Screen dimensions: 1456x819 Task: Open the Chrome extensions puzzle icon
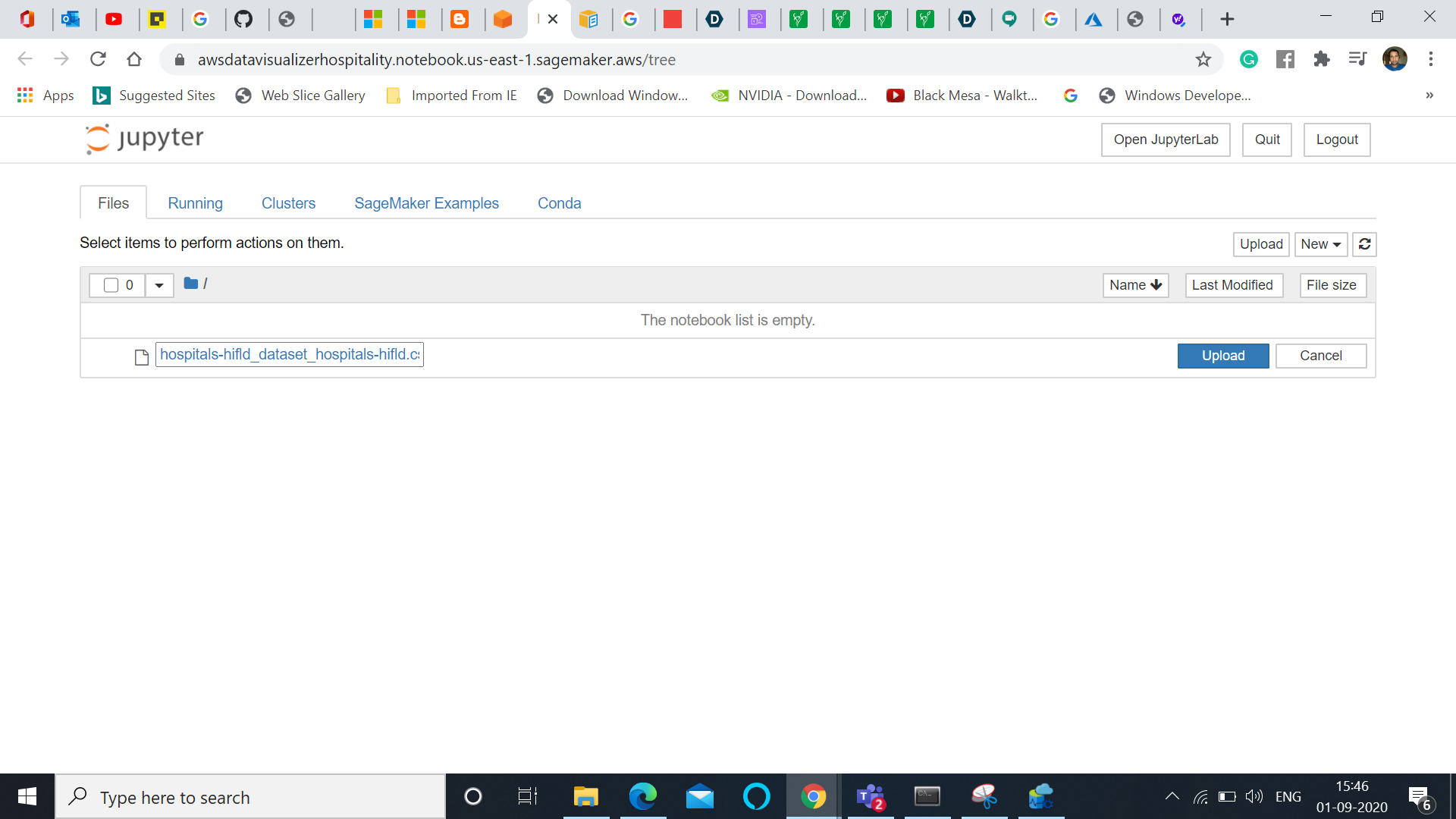point(1322,59)
